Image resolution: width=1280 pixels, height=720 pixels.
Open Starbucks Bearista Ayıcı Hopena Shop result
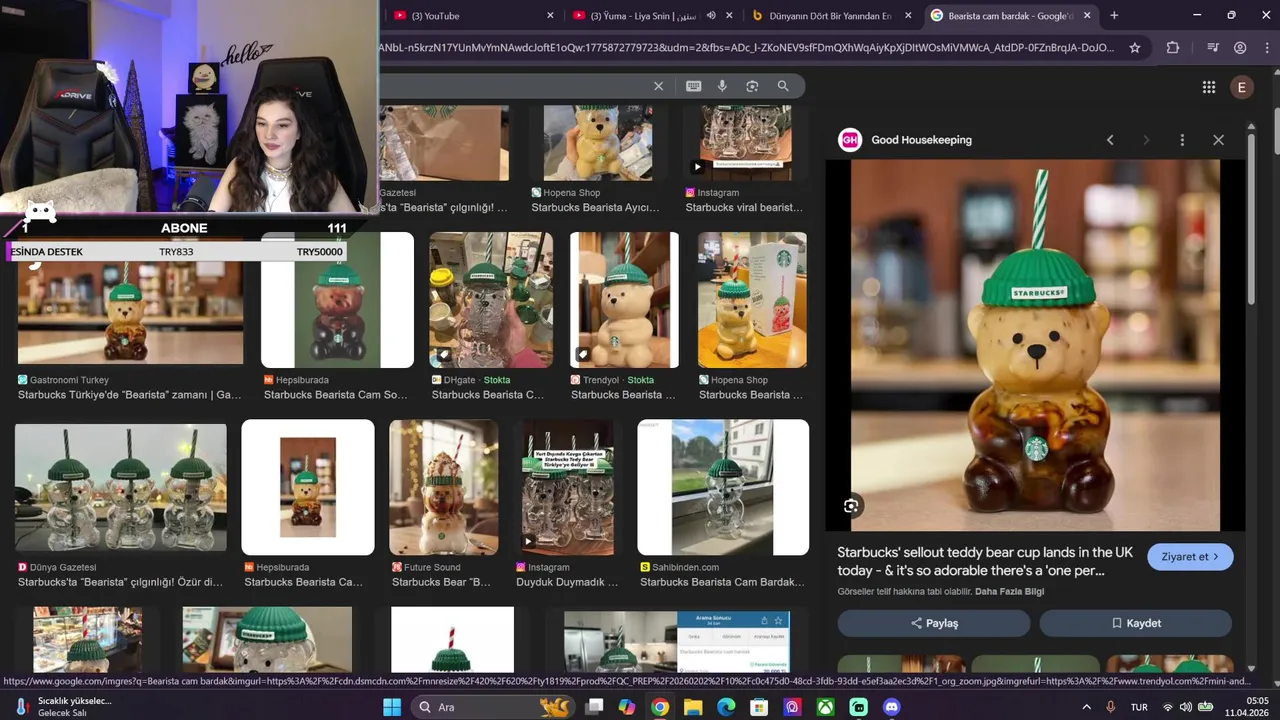595,208
